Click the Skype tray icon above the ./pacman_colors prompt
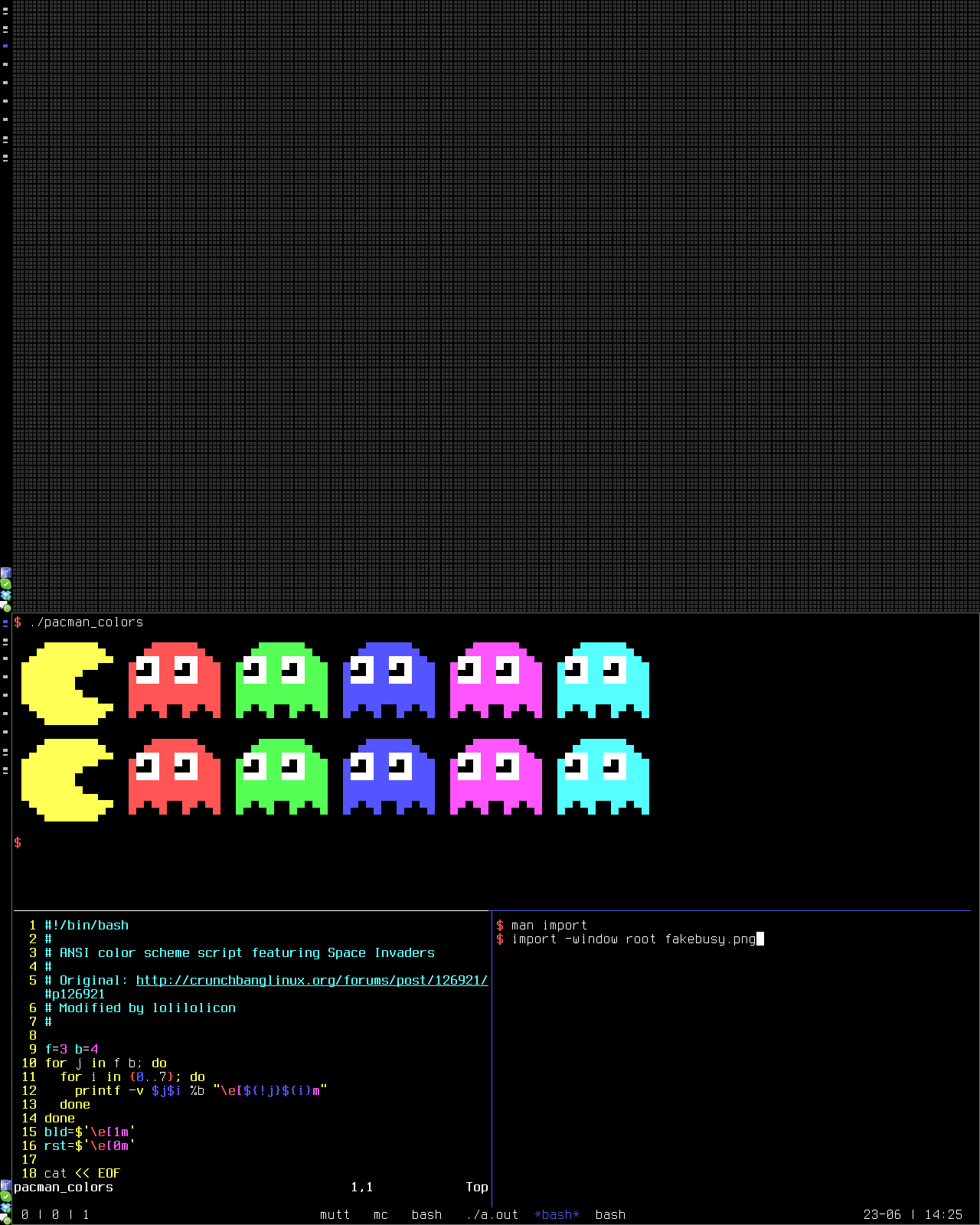The width and height of the screenshot is (980, 1225). point(5,584)
